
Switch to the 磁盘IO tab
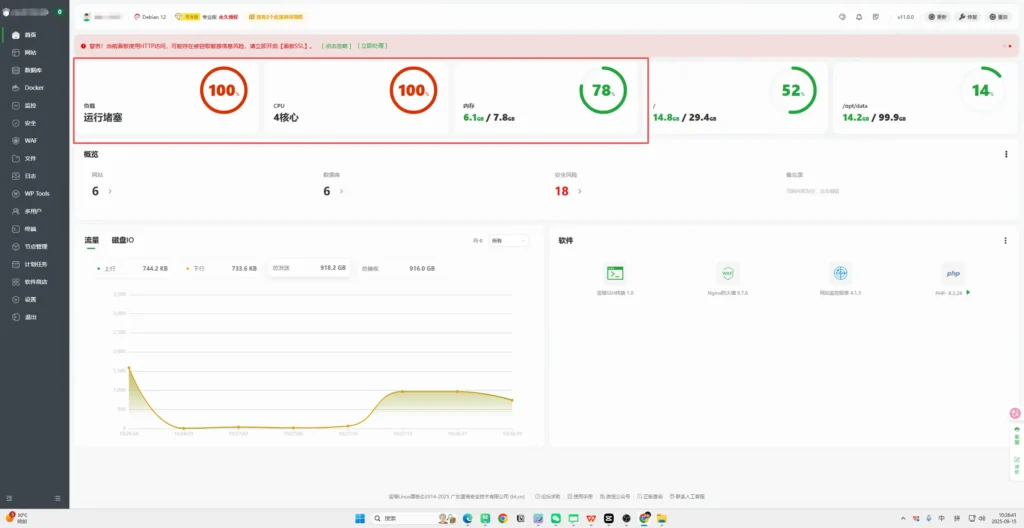click(123, 240)
